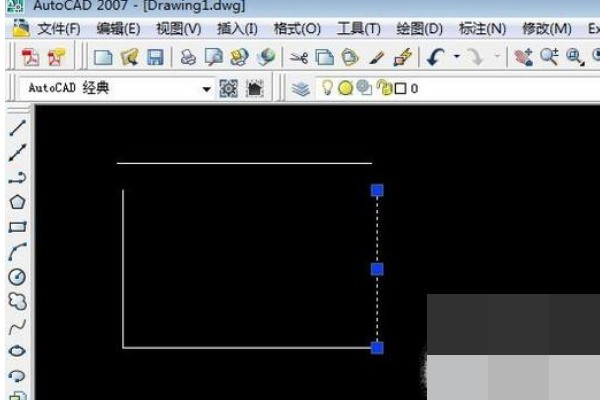Click the Match Properties brush icon
Screen dimensions: 600x400
pos(377,58)
